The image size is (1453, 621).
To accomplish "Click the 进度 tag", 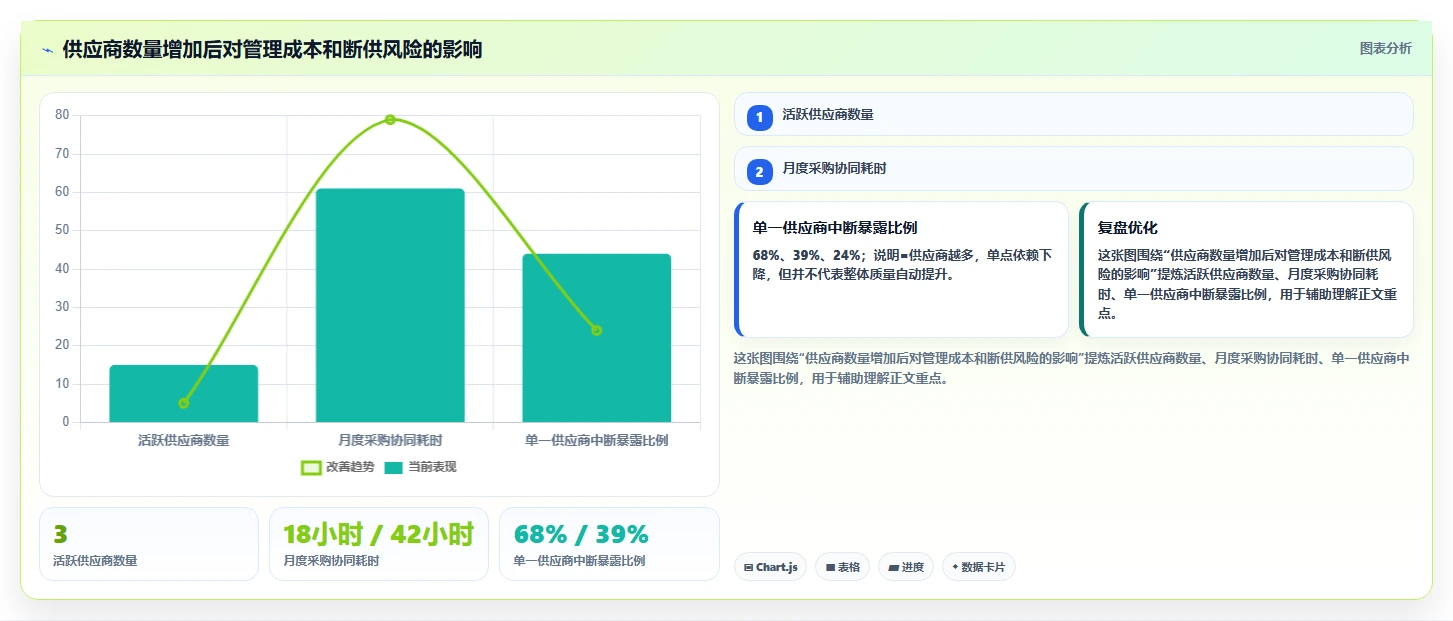I will pyautogui.click(x=906, y=567).
